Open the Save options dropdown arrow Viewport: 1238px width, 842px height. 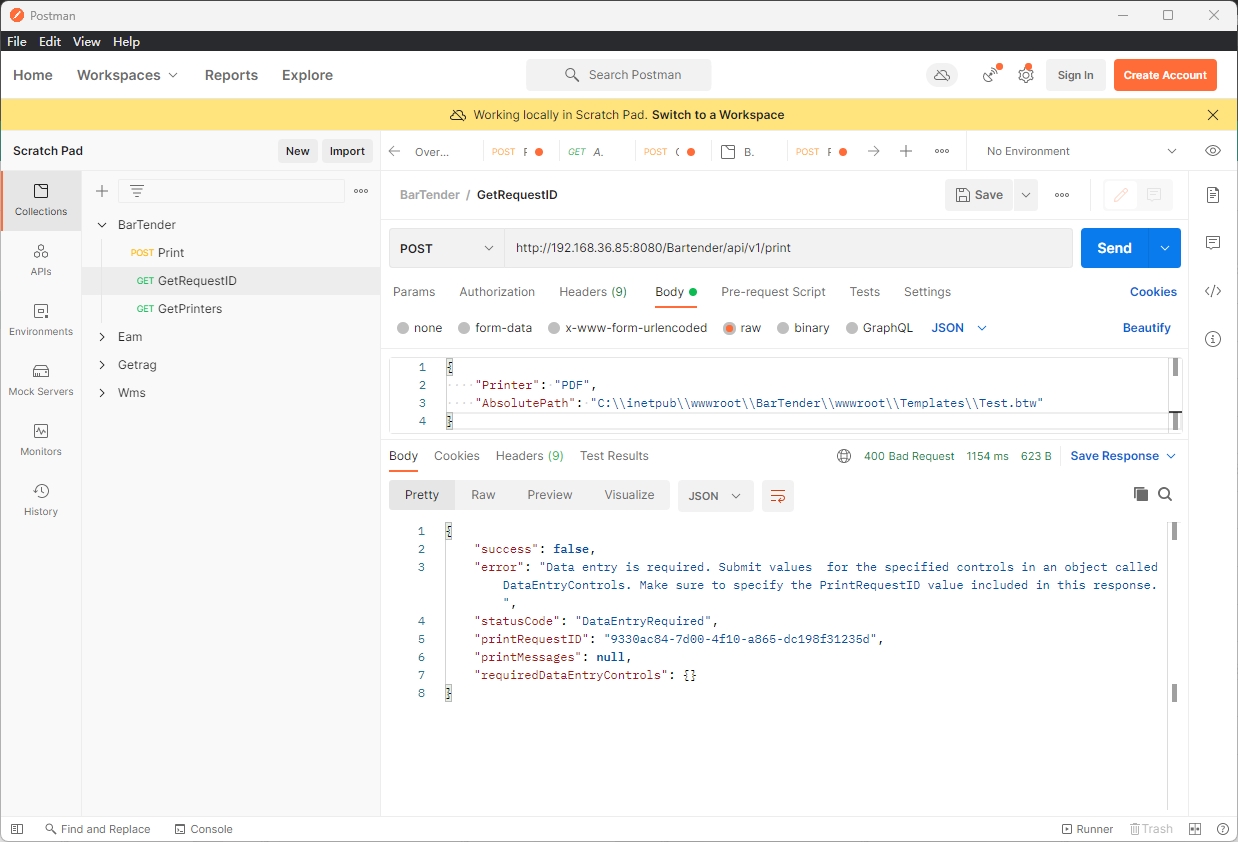point(1025,195)
